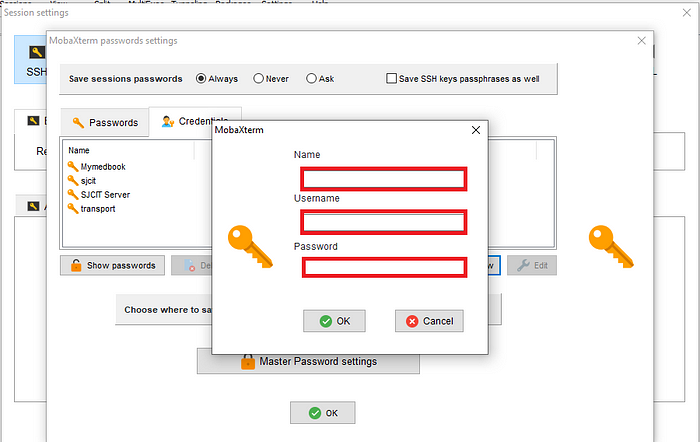Click key icon next to Mymedbook

click(x=73, y=166)
